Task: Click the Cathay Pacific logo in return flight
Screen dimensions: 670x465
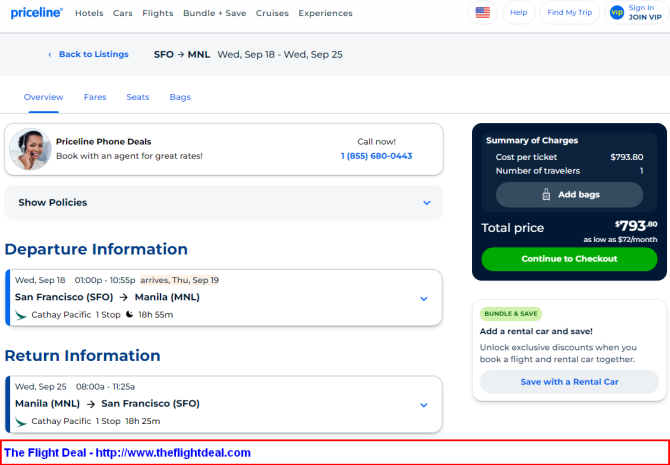Action: (21, 421)
